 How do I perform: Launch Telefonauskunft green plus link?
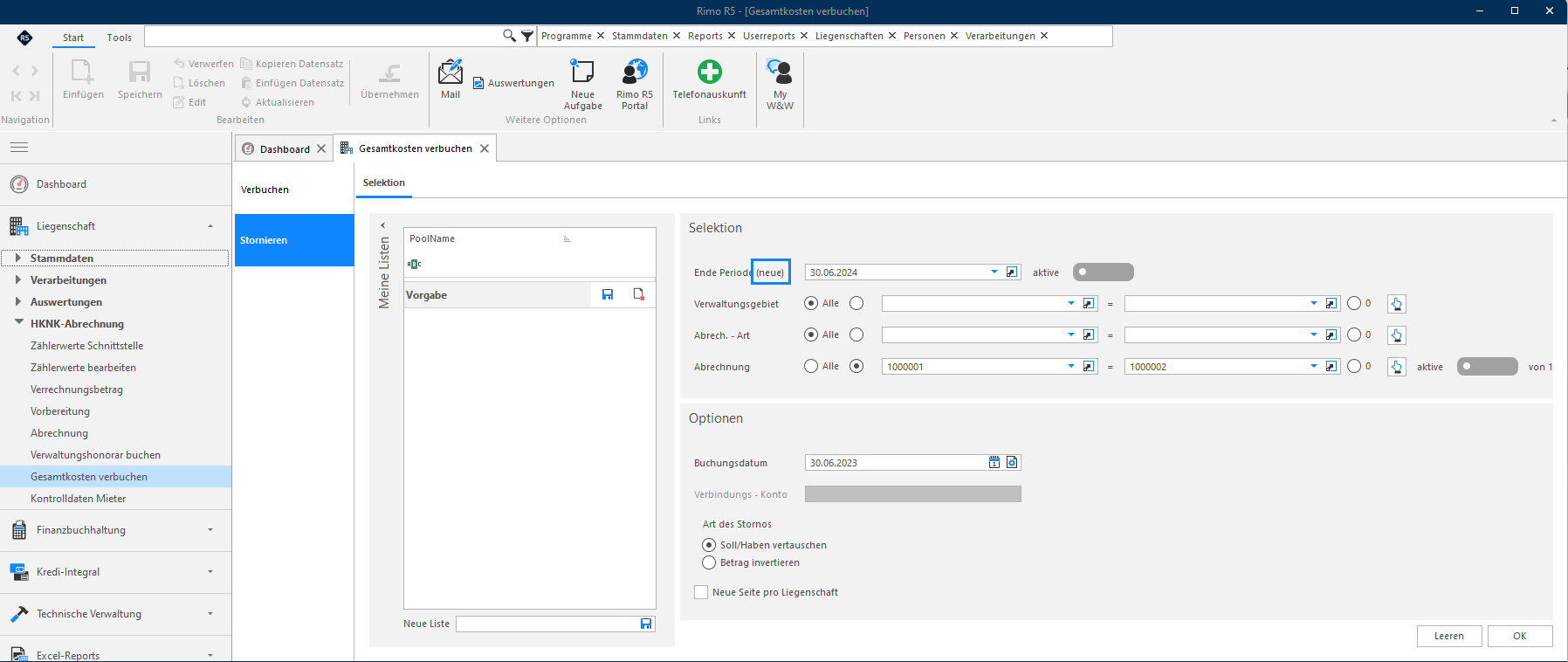pyautogui.click(x=710, y=72)
